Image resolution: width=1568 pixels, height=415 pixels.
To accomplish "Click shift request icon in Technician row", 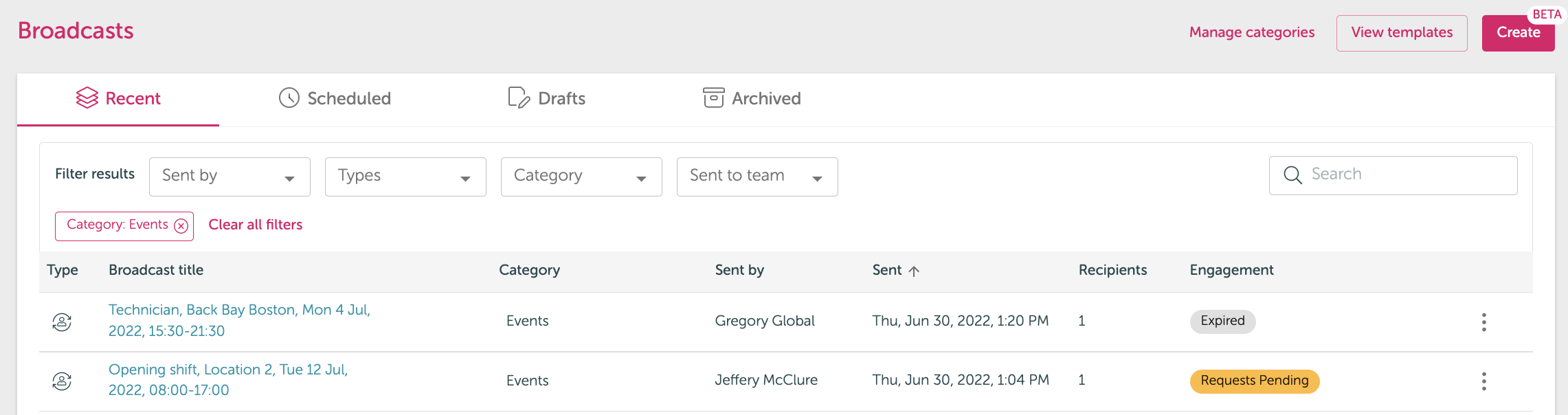I will 62,322.
